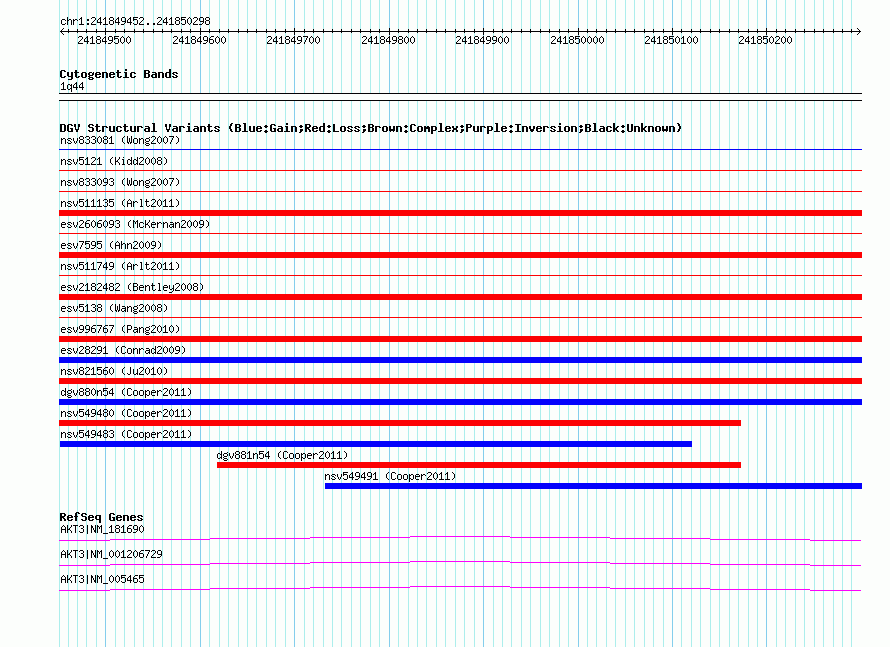
Task: Click the 241849600 ruler position label
Action: 199,40
